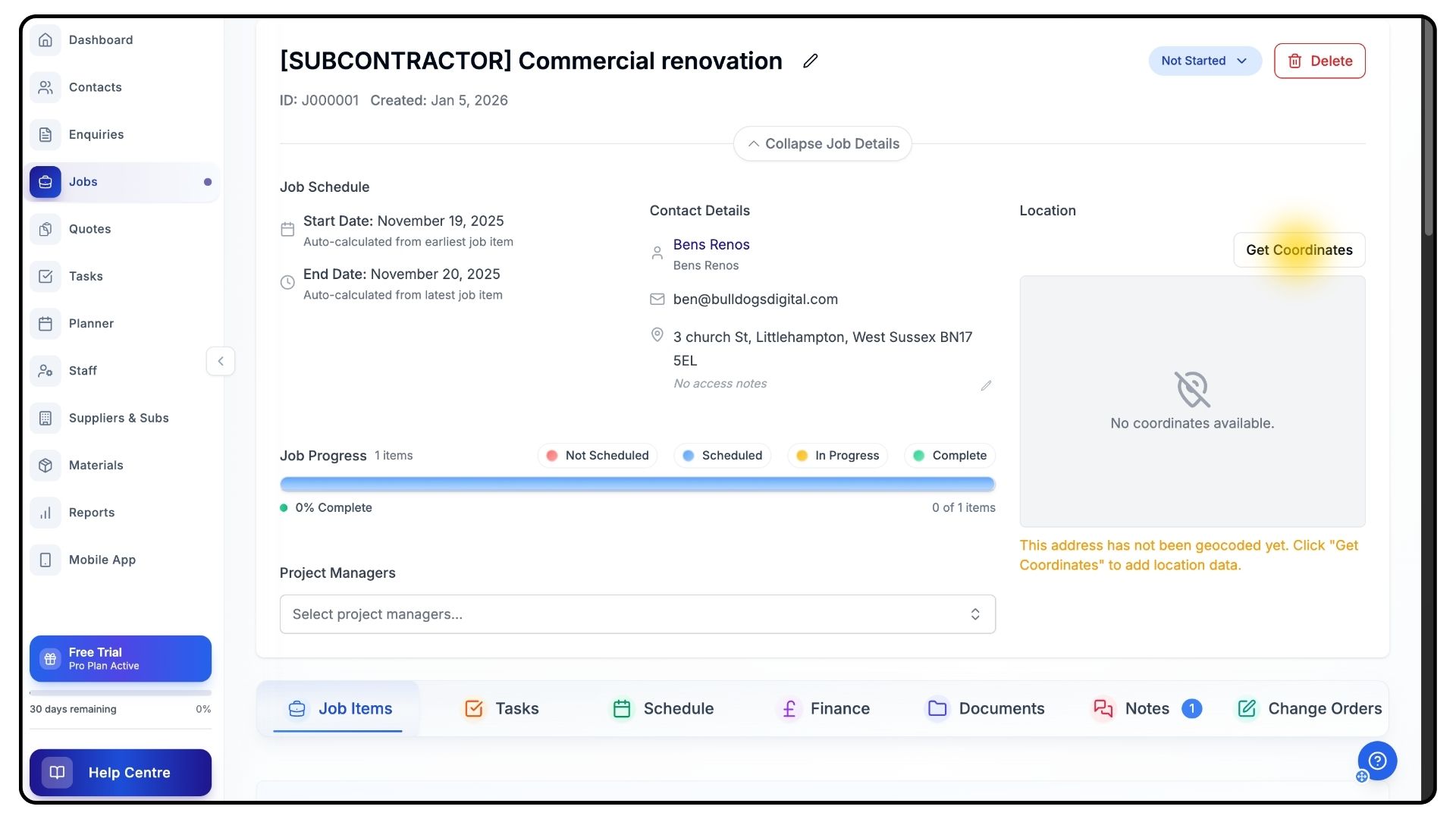Toggle the Not Scheduled status filter
The width and height of the screenshot is (1456, 819).
[x=598, y=455]
